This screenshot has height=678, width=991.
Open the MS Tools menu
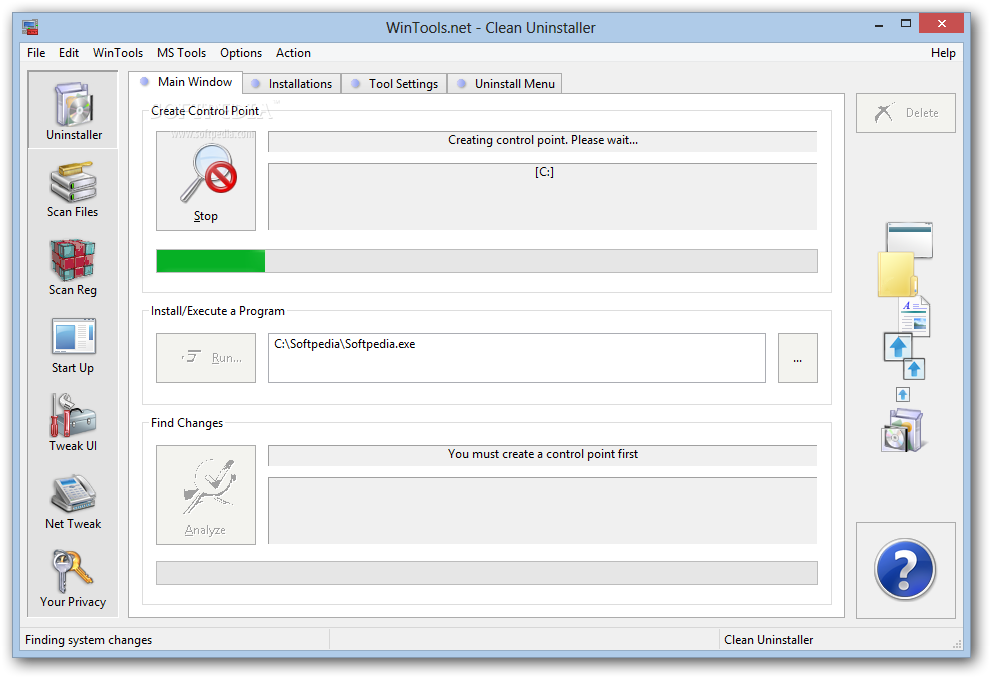(181, 53)
